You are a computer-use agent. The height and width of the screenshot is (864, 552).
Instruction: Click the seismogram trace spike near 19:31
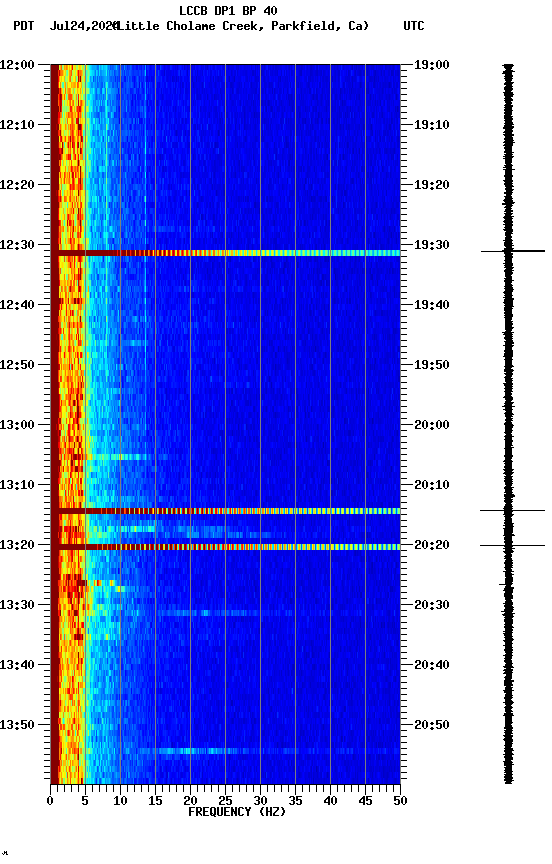click(x=513, y=251)
